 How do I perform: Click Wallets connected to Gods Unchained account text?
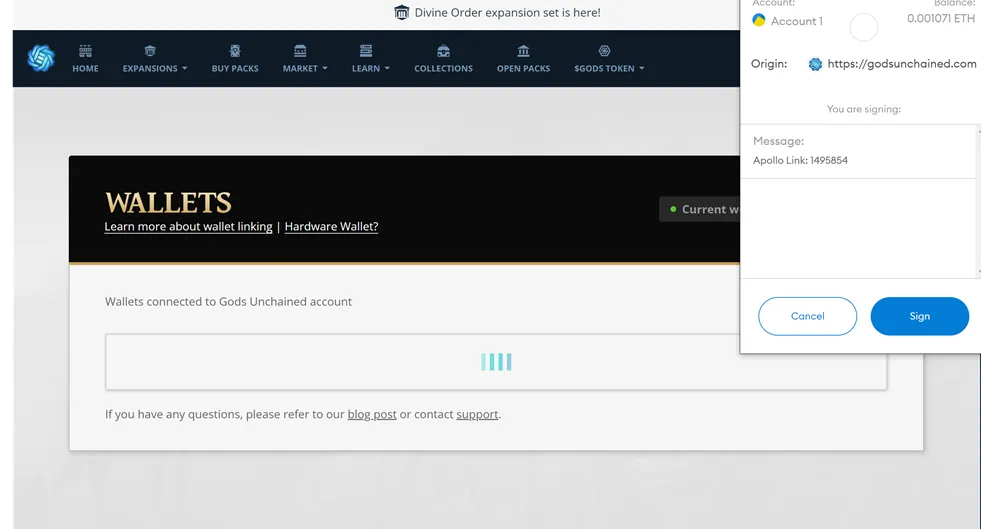[228, 301]
